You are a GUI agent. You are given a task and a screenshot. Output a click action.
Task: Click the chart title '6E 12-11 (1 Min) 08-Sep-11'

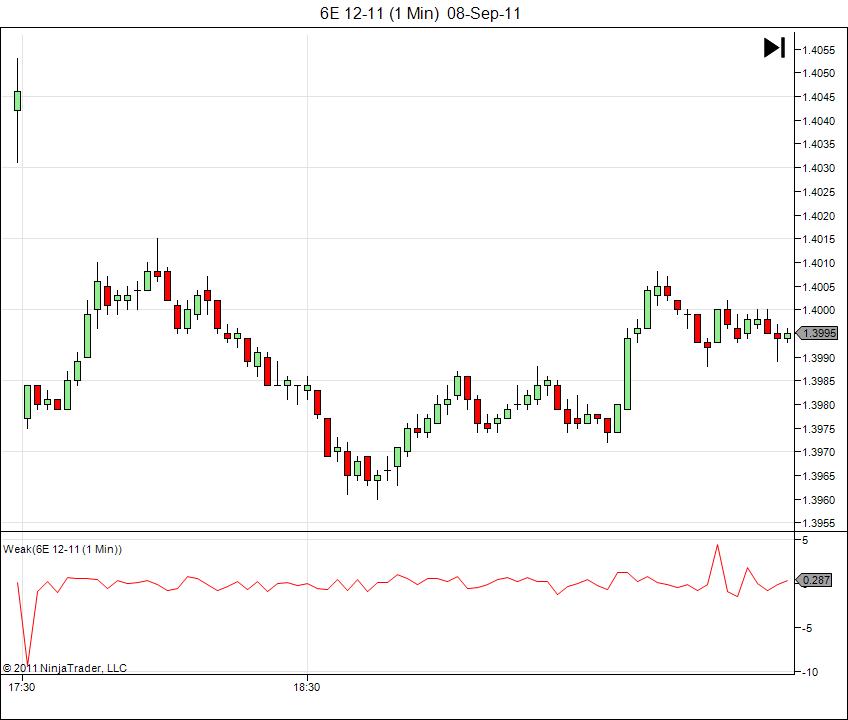[x=420, y=14]
